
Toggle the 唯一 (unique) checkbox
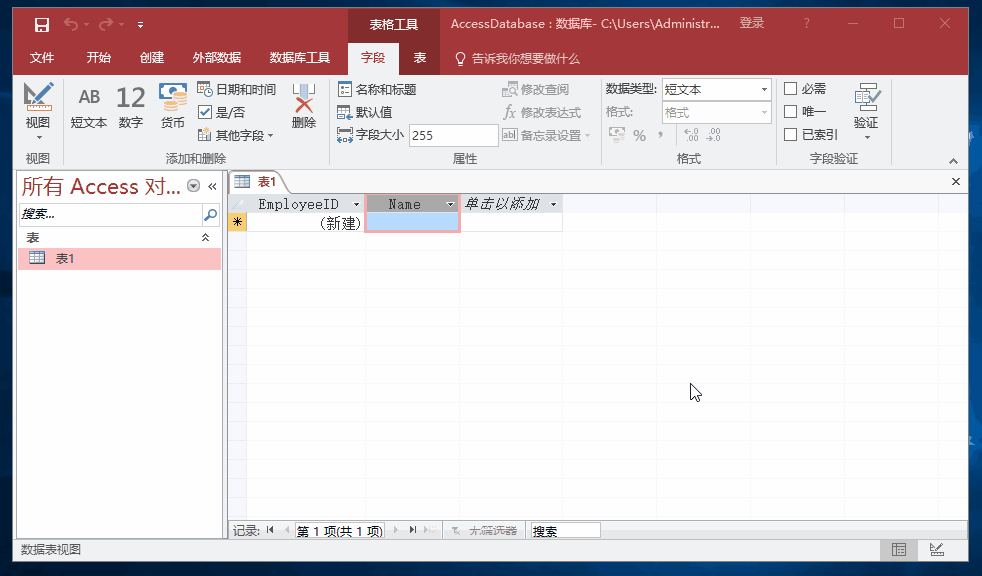[791, 112]
